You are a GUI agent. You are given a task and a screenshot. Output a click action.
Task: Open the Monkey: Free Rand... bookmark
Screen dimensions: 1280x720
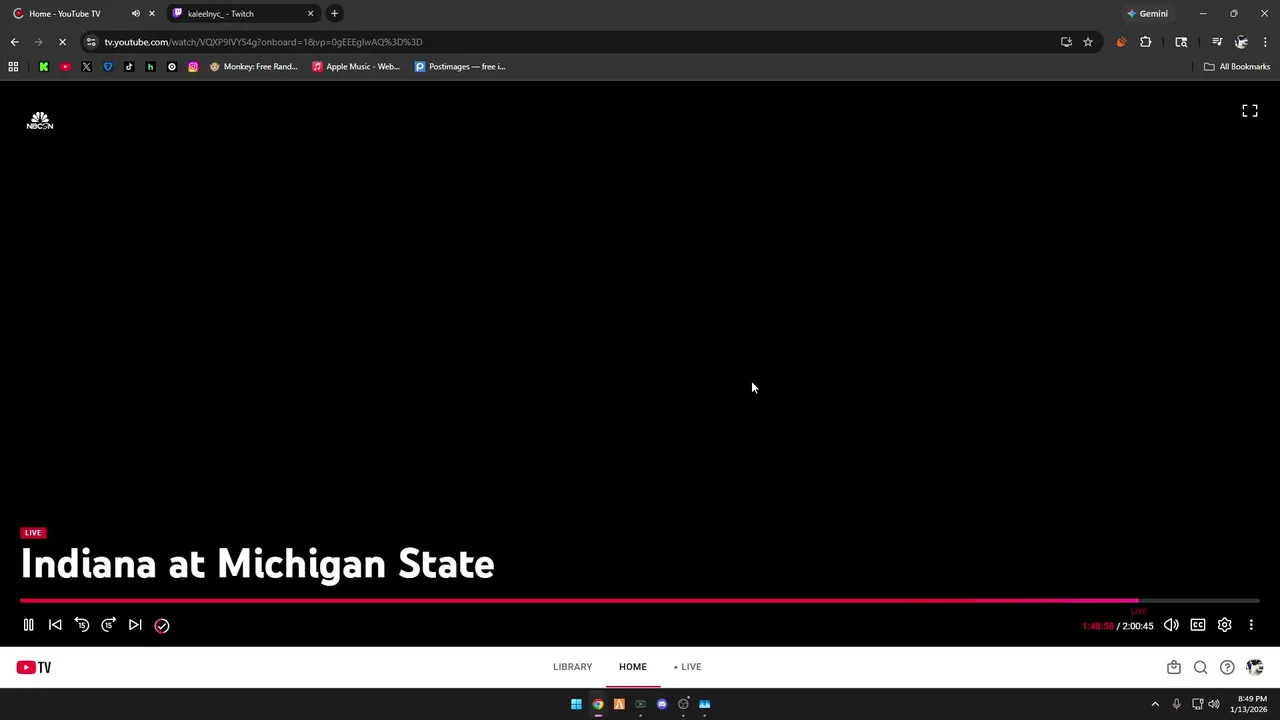253,67
